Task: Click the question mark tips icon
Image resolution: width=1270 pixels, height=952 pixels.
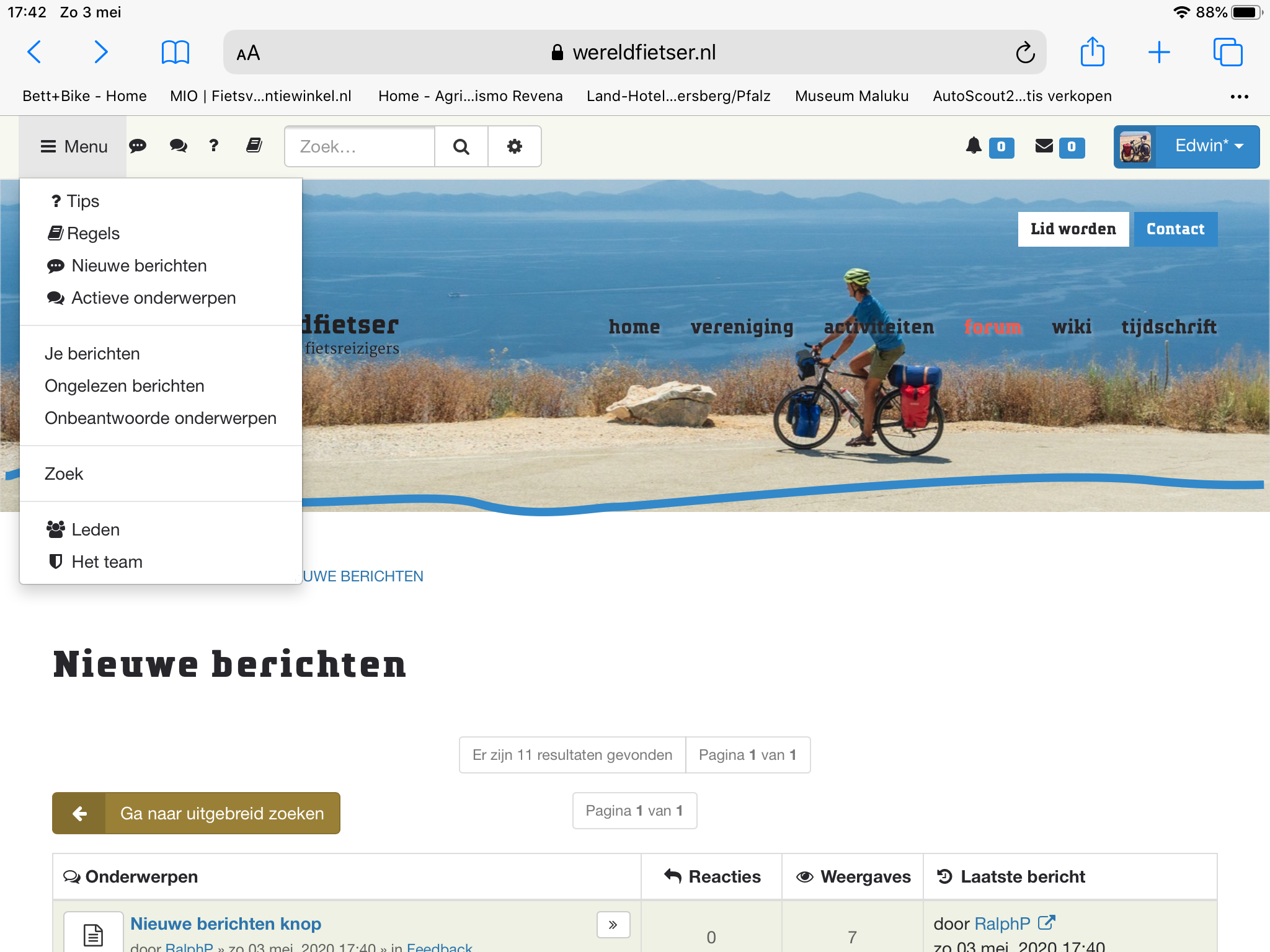Action: 213,146
